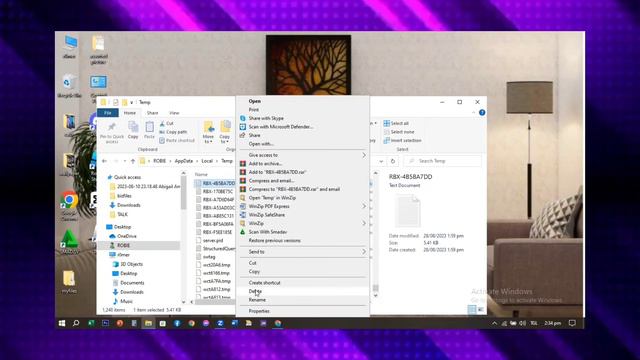Click the address bar refresh button
This screenshot has height=360, width=640.
pyautogui.click(x=393, y=161)
